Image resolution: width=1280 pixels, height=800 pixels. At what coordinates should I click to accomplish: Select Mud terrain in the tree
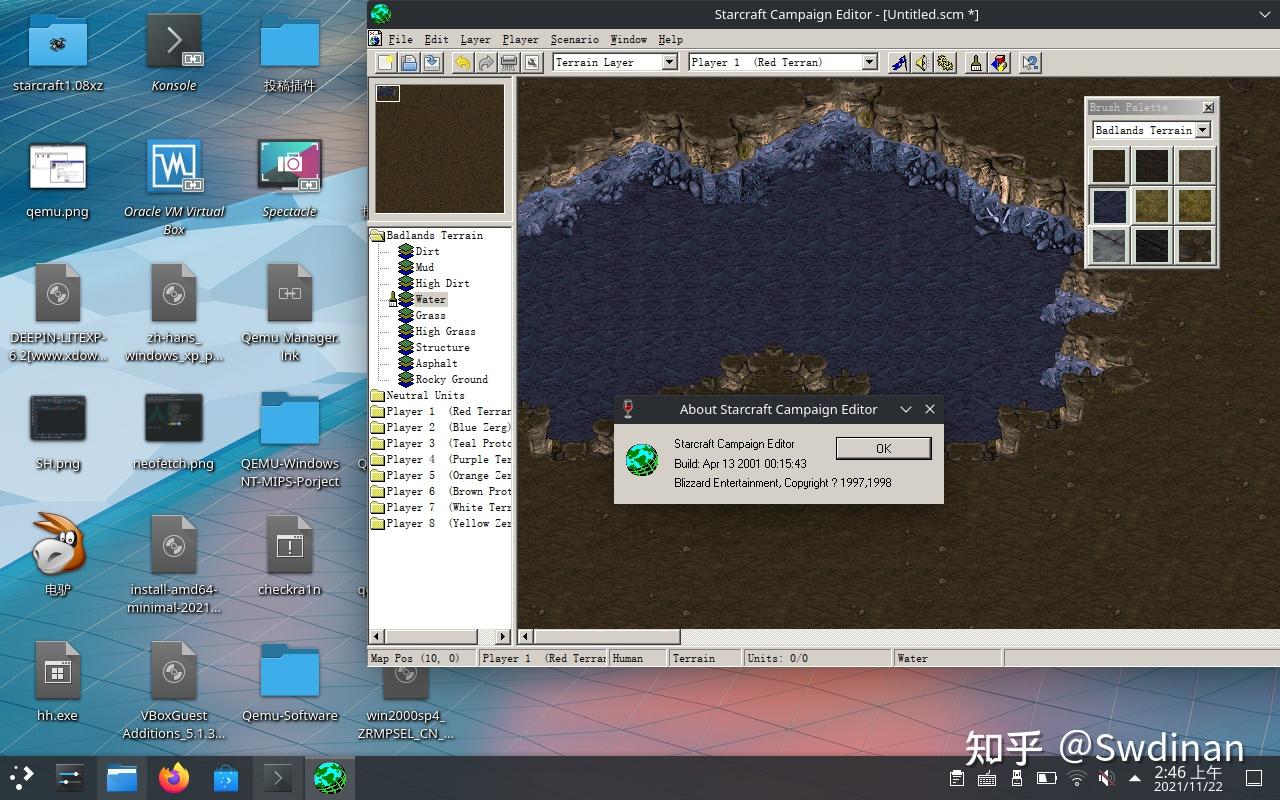(x=425, y=268)
